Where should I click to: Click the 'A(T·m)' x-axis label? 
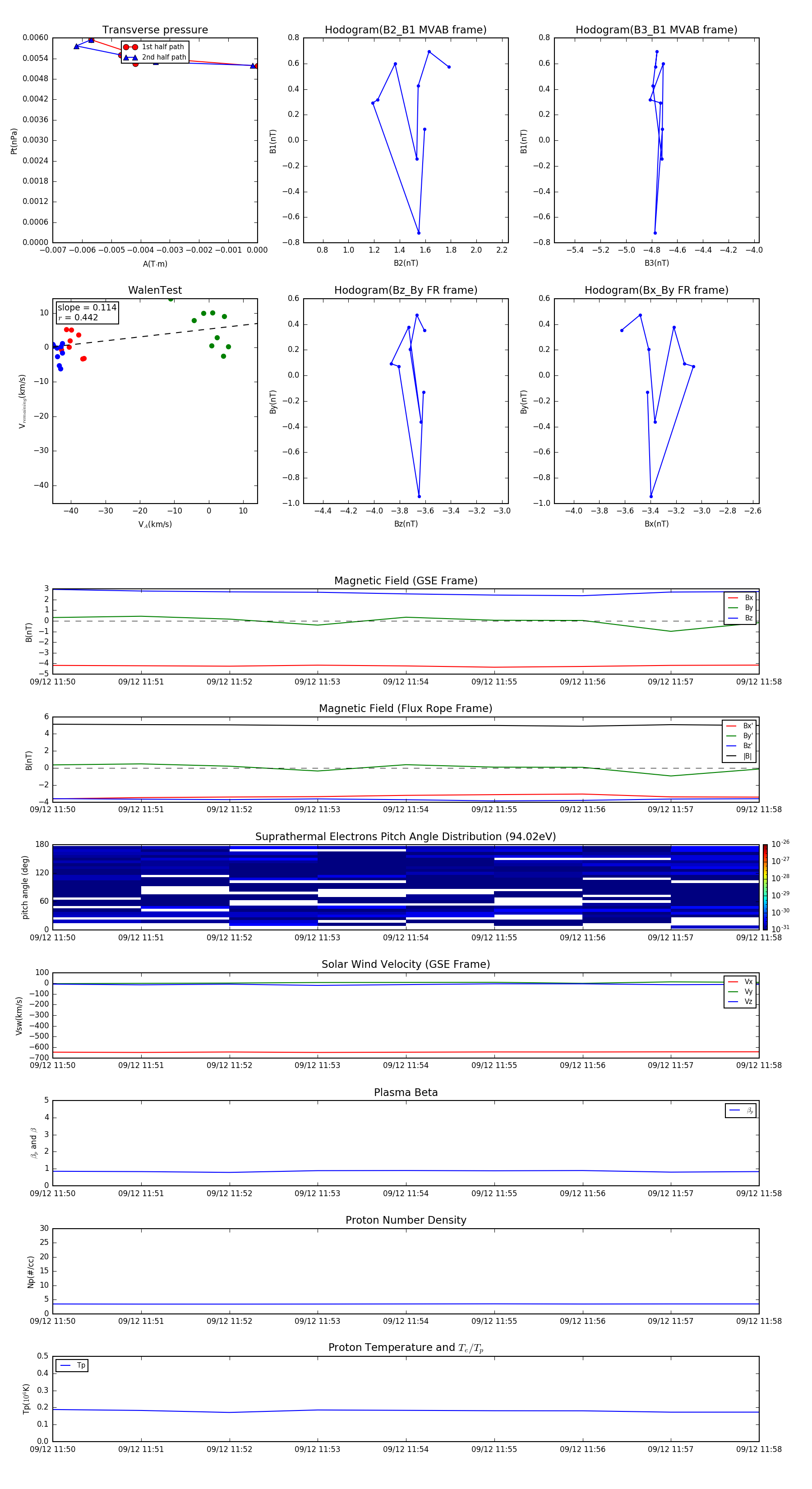click(155, 264)
